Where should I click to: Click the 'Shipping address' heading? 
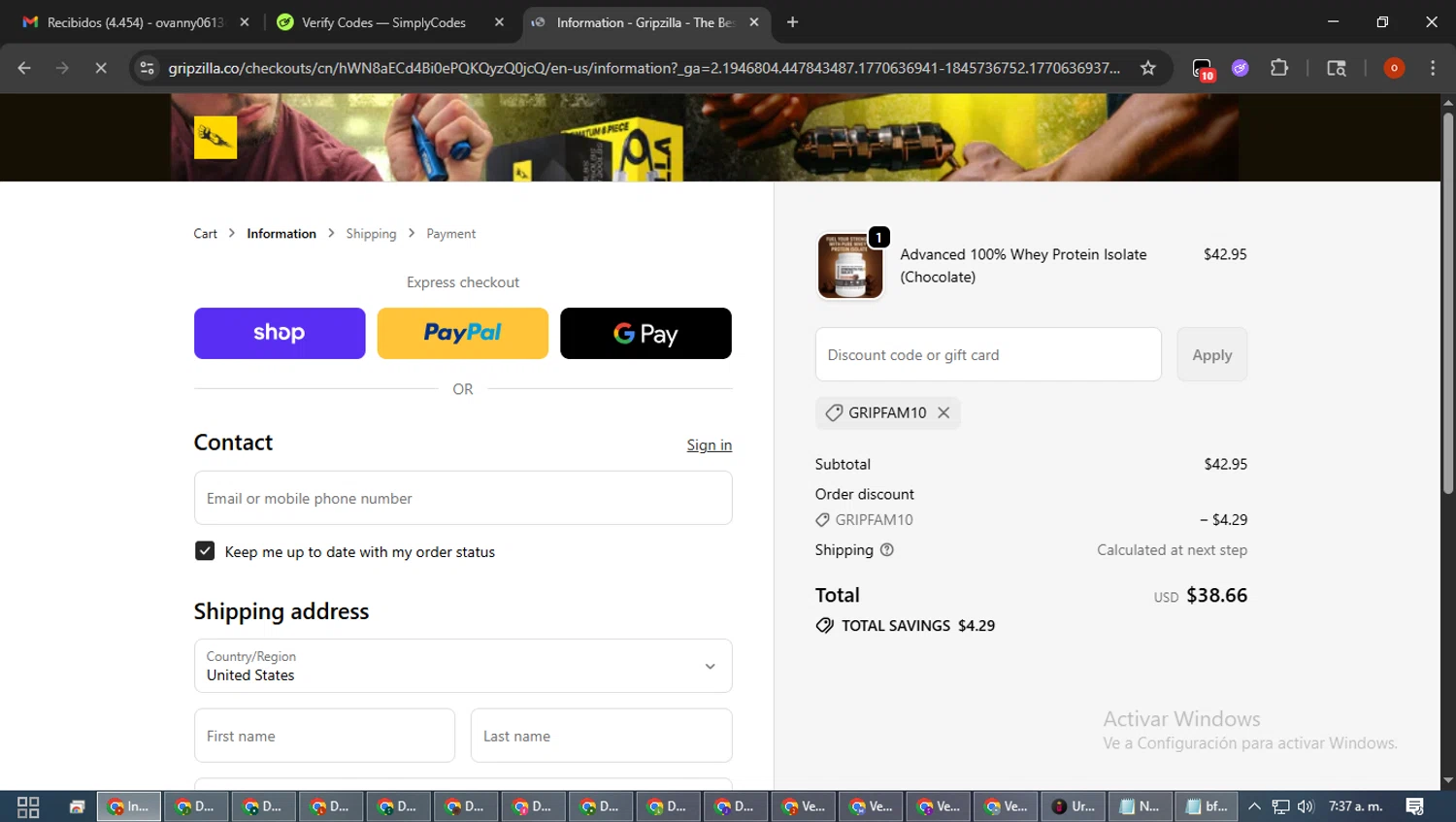point(281,611)
